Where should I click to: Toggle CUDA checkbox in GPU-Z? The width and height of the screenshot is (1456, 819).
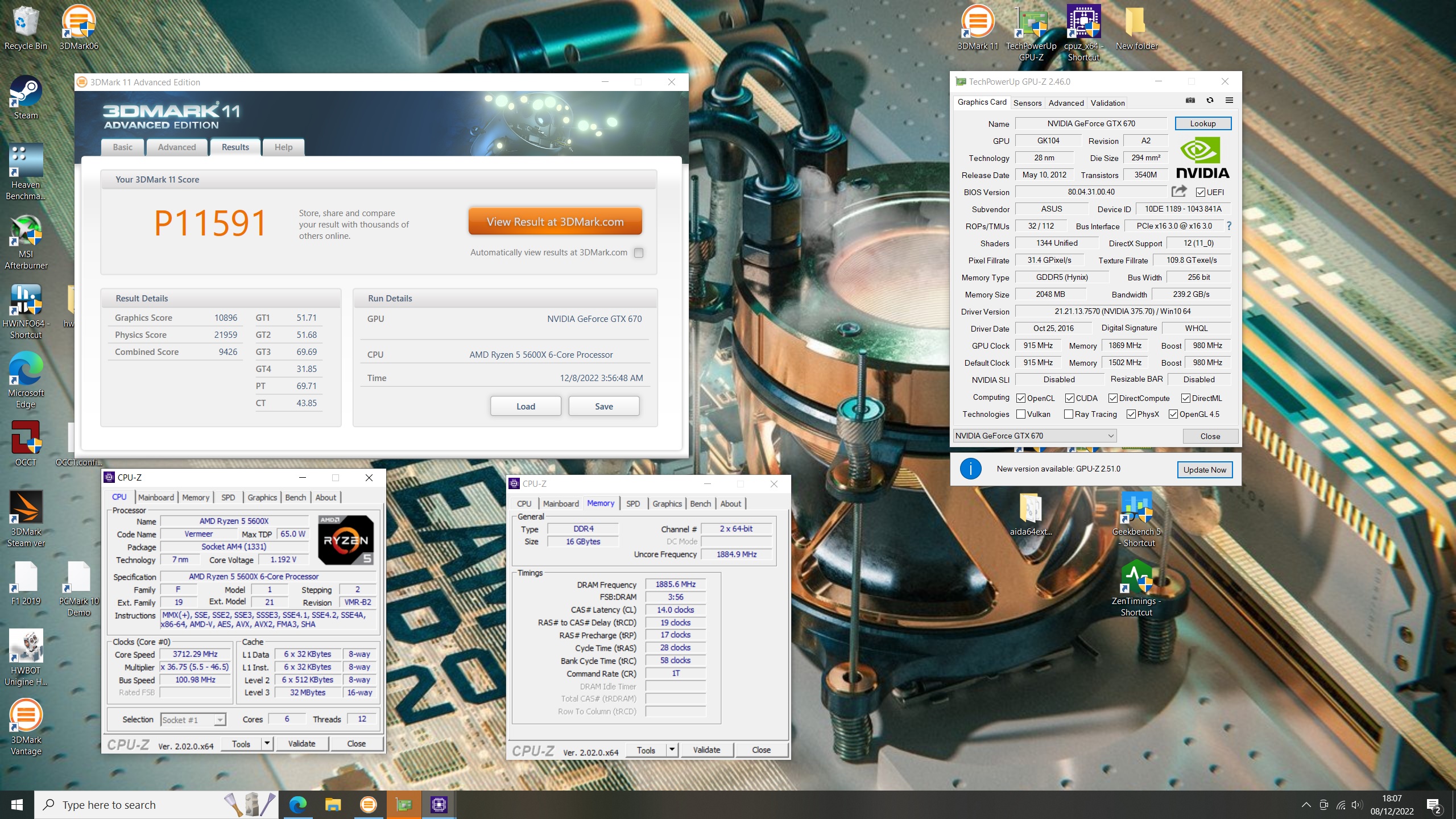click(x=1070, y=398)
